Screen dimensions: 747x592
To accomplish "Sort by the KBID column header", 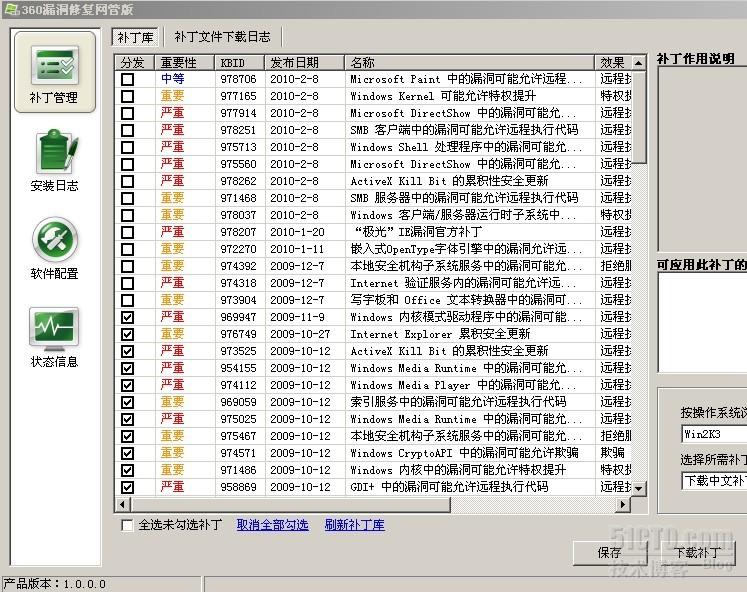I will click(x=240, y=62).
